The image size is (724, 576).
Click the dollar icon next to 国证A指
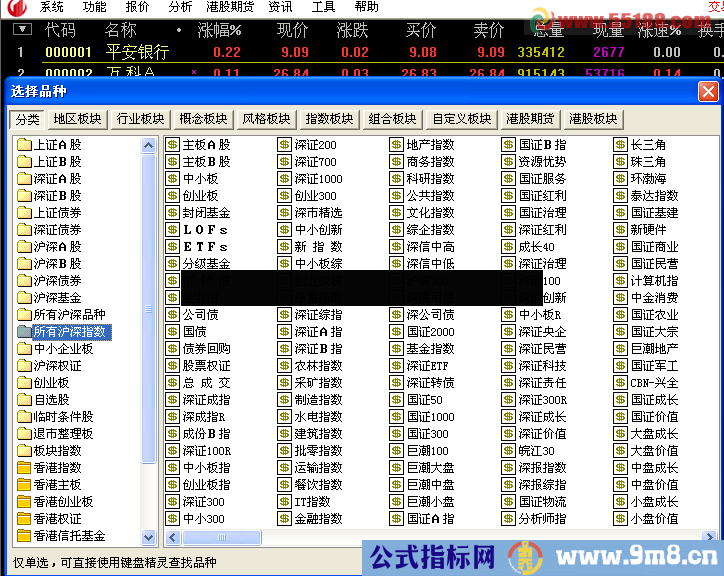tap(396, 519)
